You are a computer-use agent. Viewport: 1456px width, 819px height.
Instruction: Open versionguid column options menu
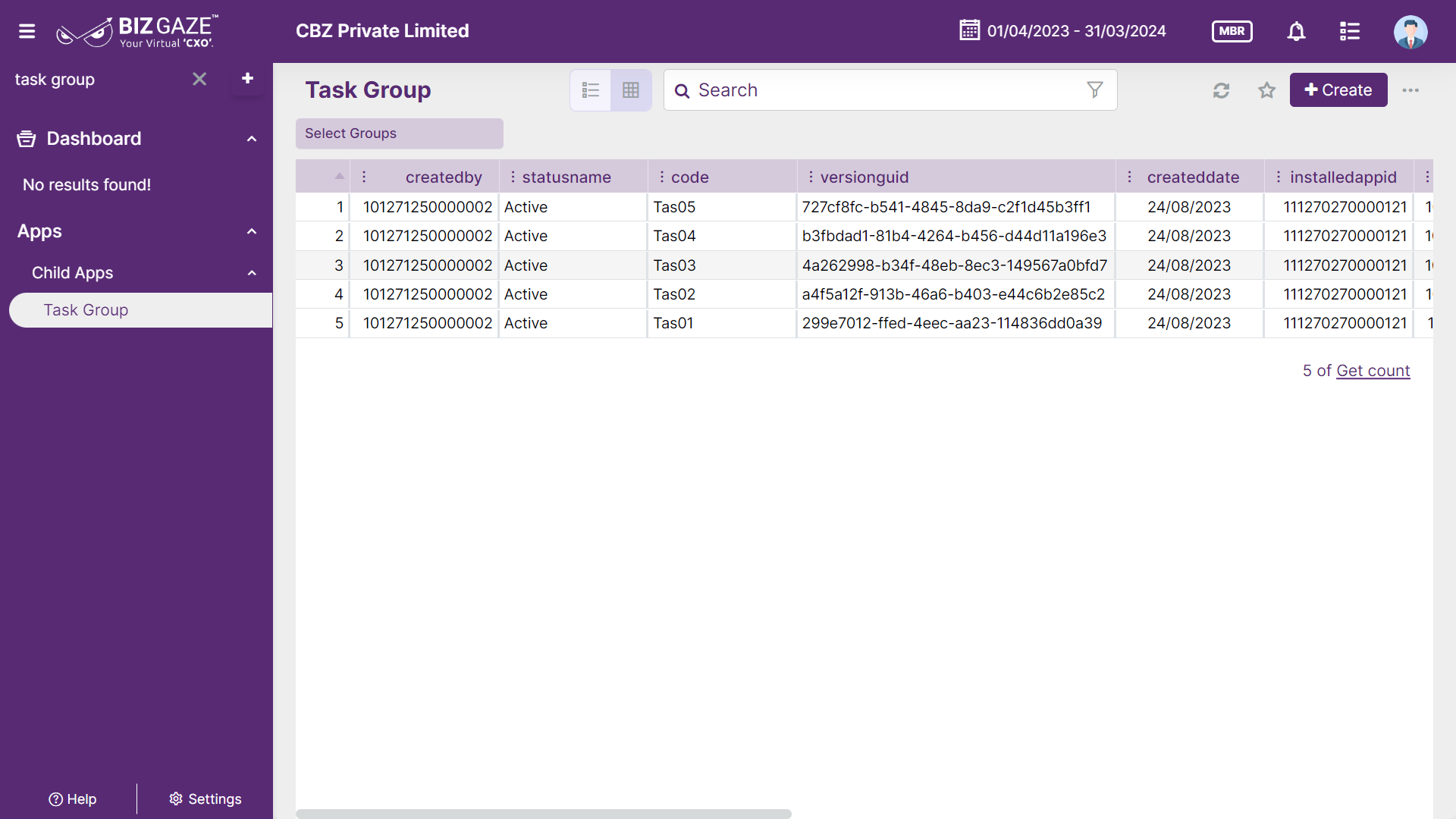(811, 177)
